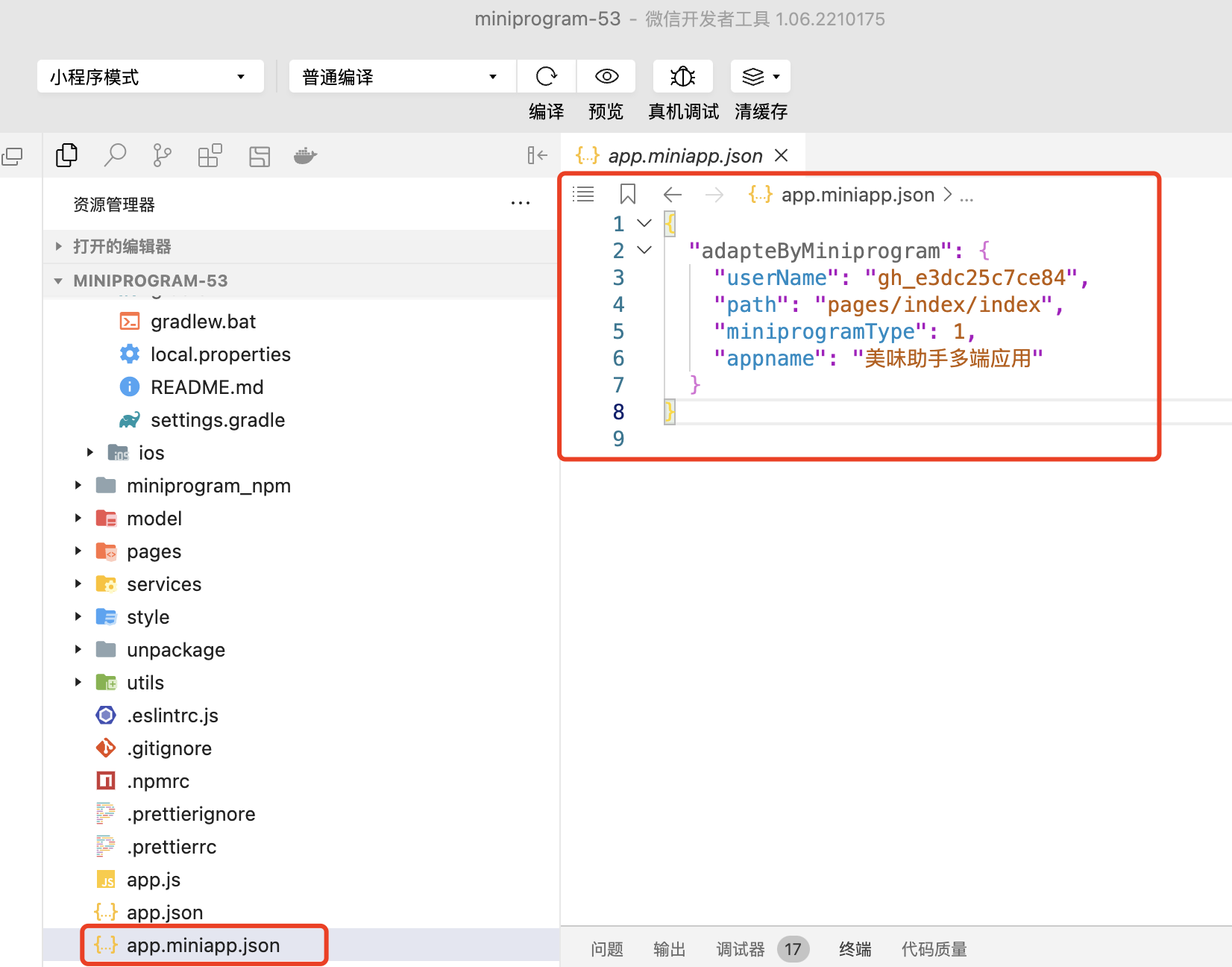Switch to the 终端 tab

click(x=855, y=949)
